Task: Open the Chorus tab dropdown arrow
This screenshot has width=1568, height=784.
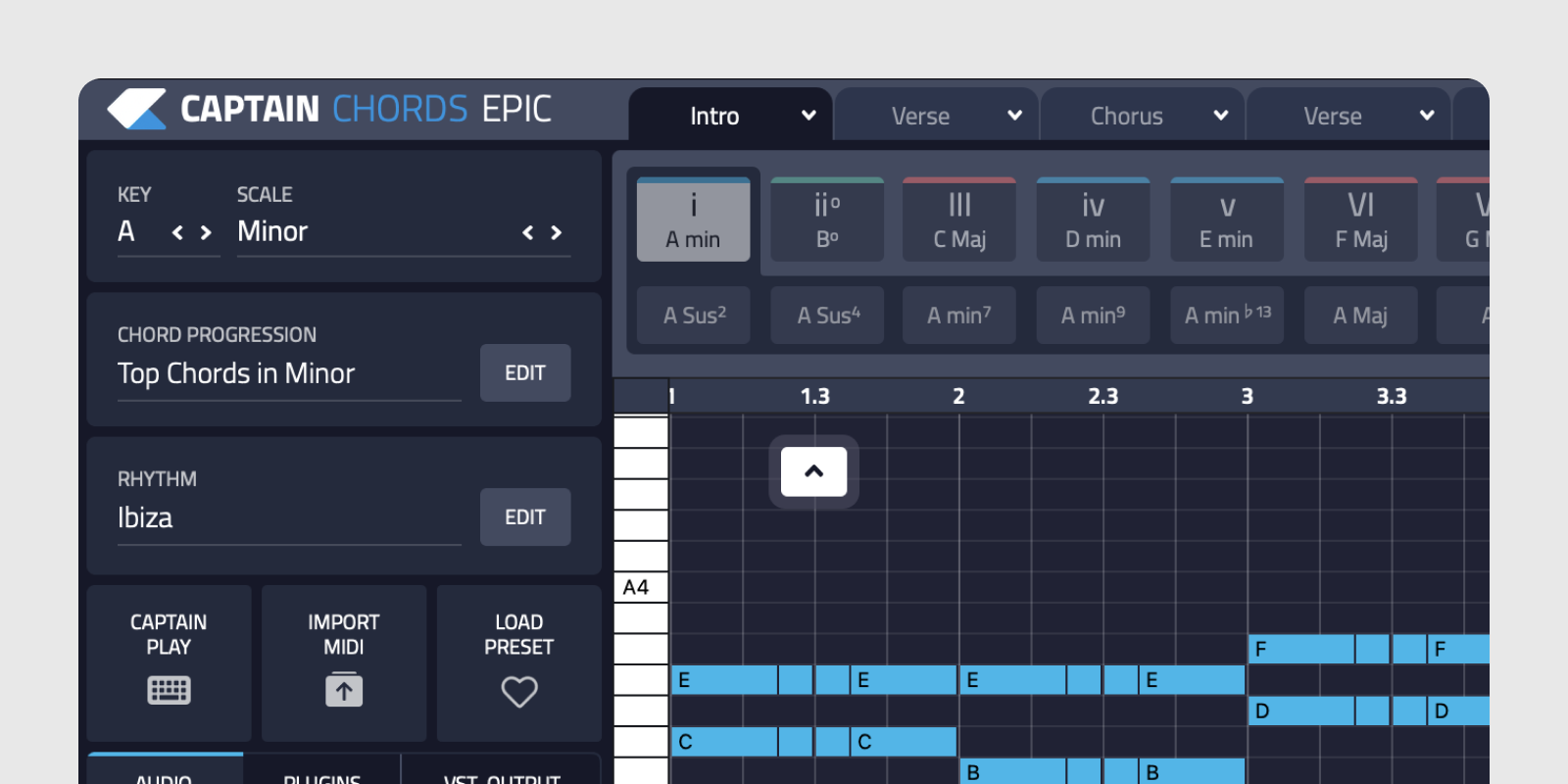Action: [1221, 116]
